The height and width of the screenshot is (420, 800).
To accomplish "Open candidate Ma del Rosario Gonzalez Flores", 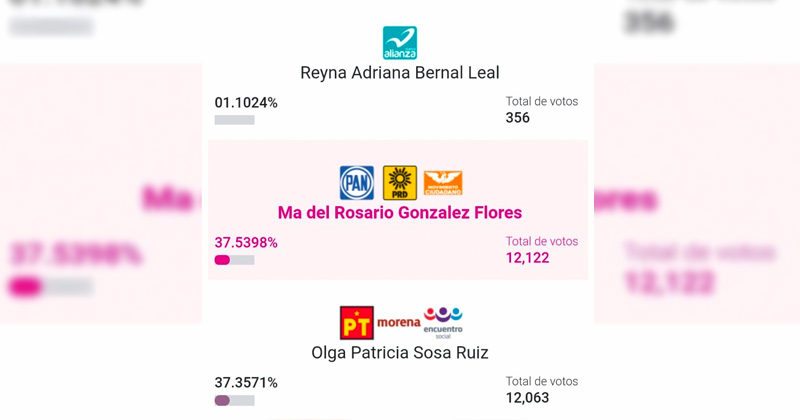I will pos(400,213).
